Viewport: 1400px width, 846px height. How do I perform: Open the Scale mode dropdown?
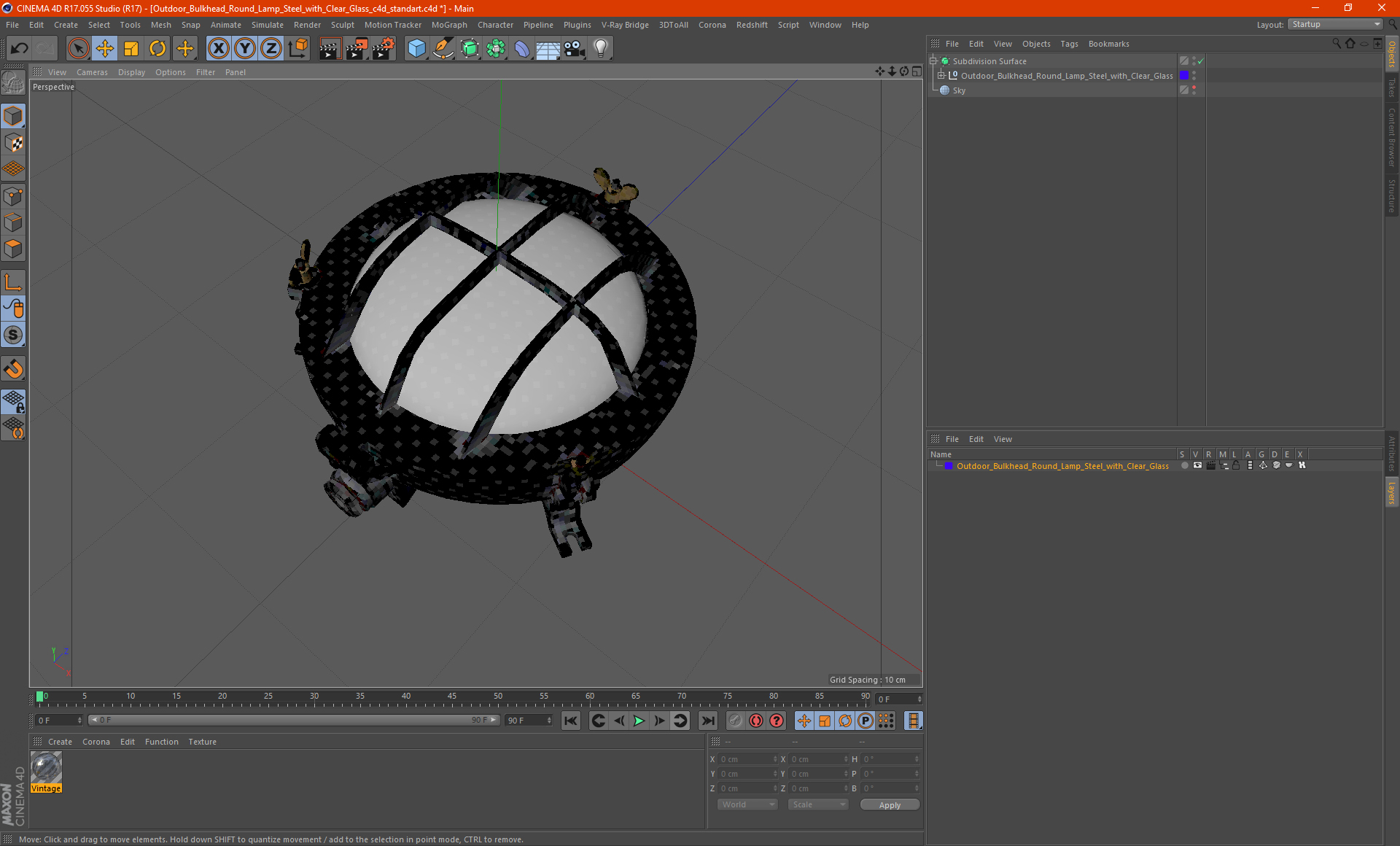pos(818,804)
